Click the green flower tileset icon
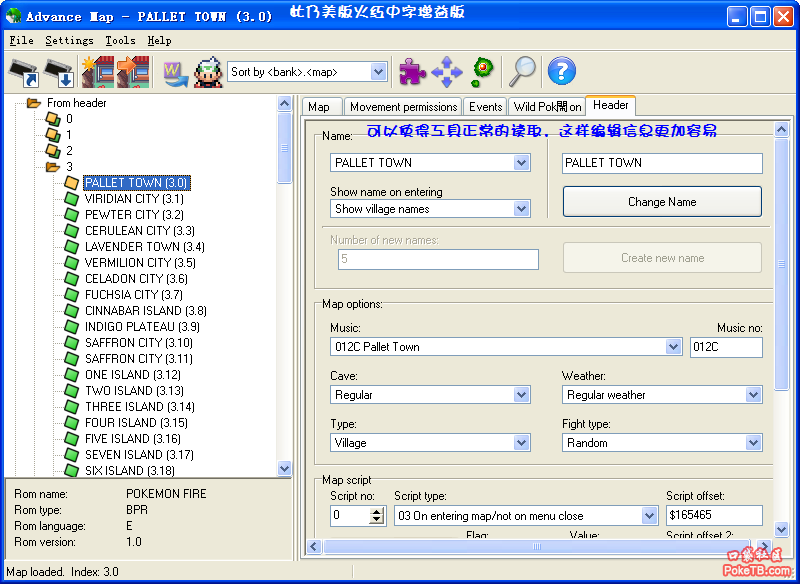This screenshot has height=584, width=800. (x=482, y=72)
